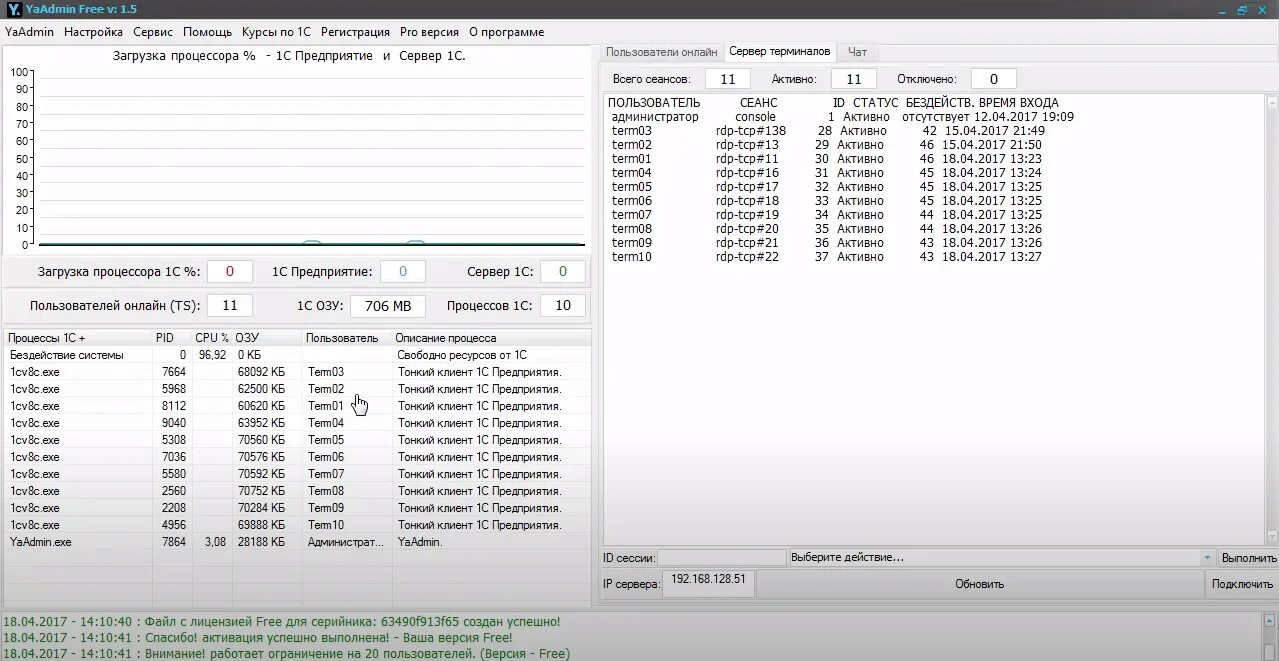Select the 1cv8c.exe row with PID 2208

[298, 508]
